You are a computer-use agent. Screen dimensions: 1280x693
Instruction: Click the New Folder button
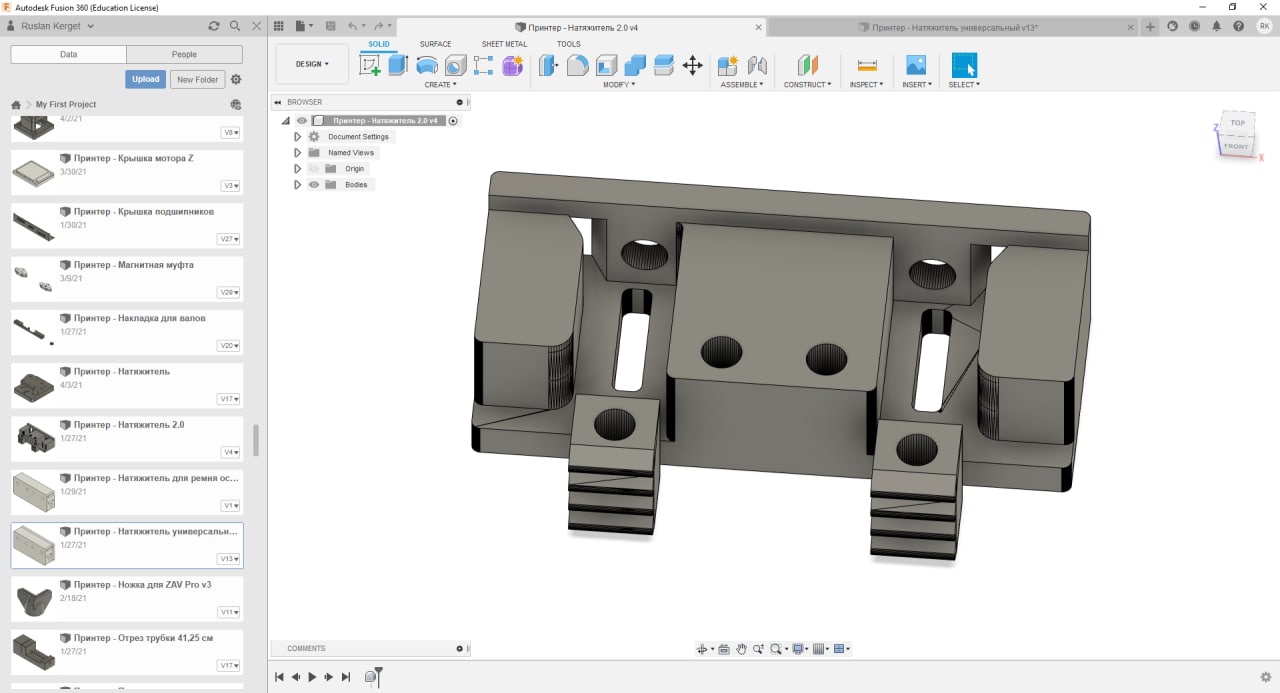(197, 79)
